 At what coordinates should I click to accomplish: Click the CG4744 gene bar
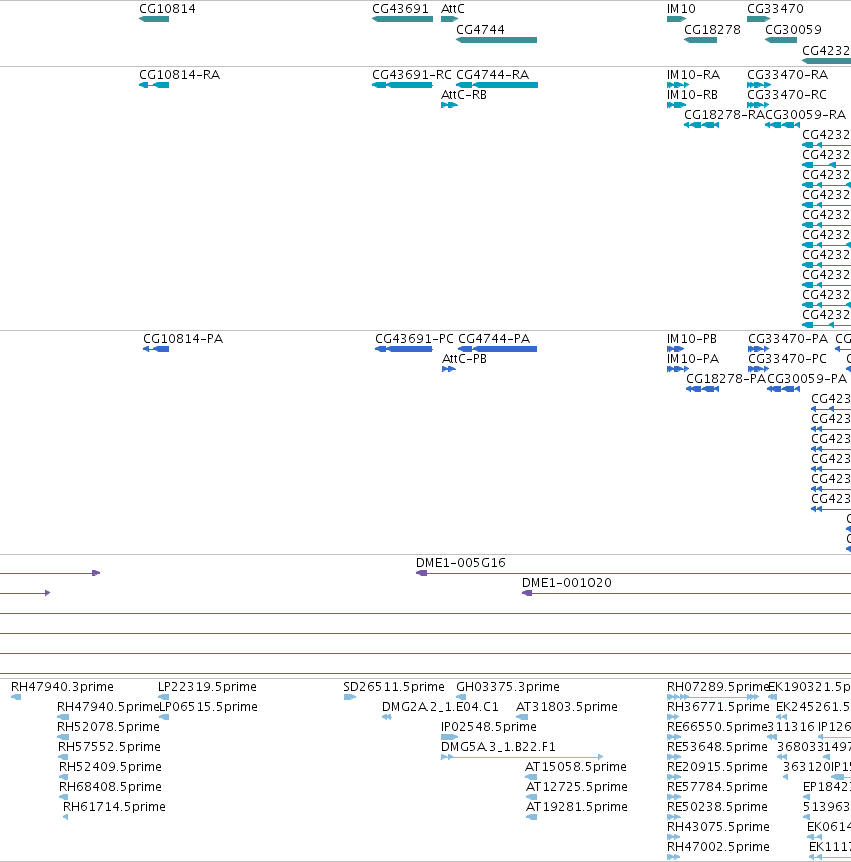coord(496,40)
